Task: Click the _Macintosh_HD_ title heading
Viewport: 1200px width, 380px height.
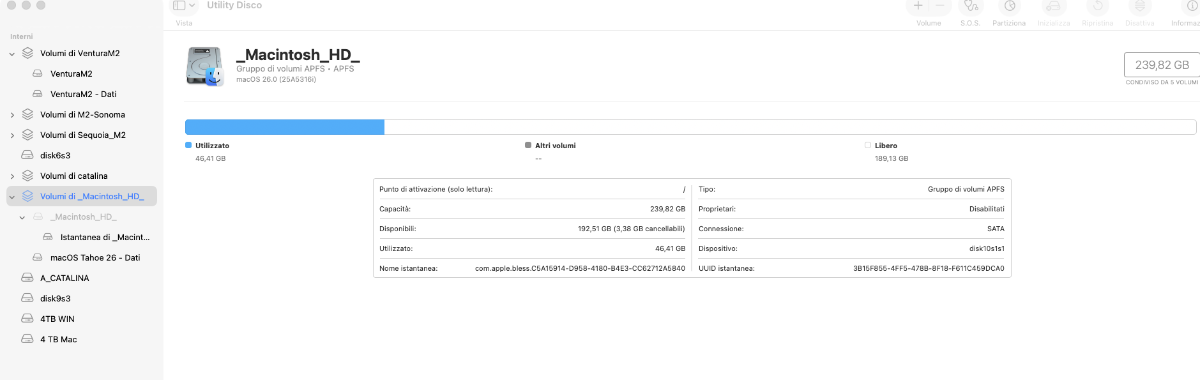Action: 297,55
